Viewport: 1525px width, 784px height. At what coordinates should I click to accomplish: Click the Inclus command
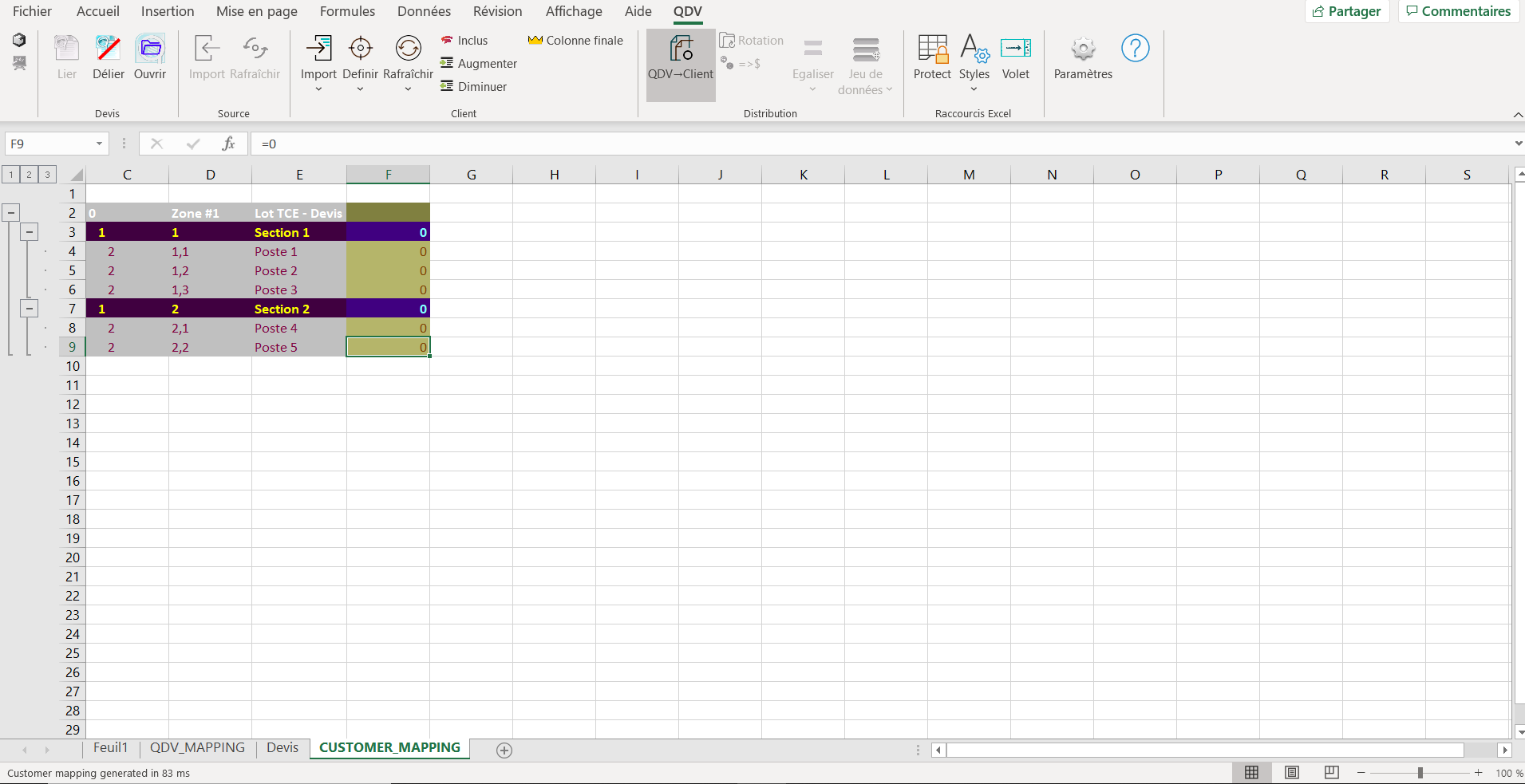pos(464,41)
